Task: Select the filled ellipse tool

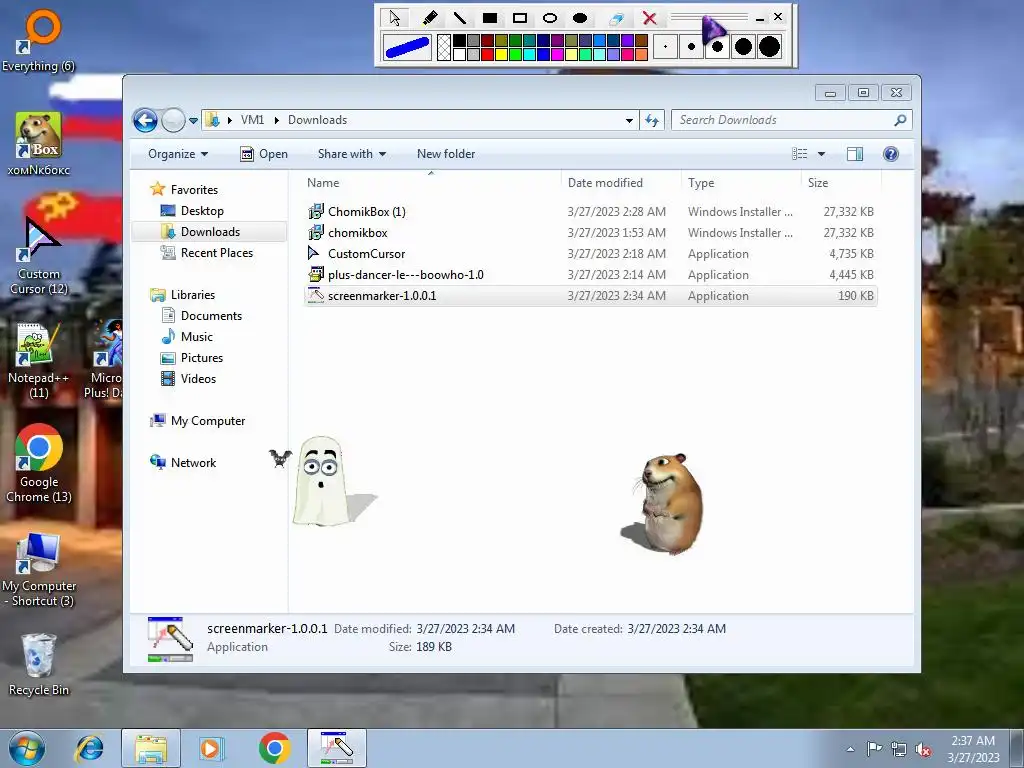Action: pos(580,18)
